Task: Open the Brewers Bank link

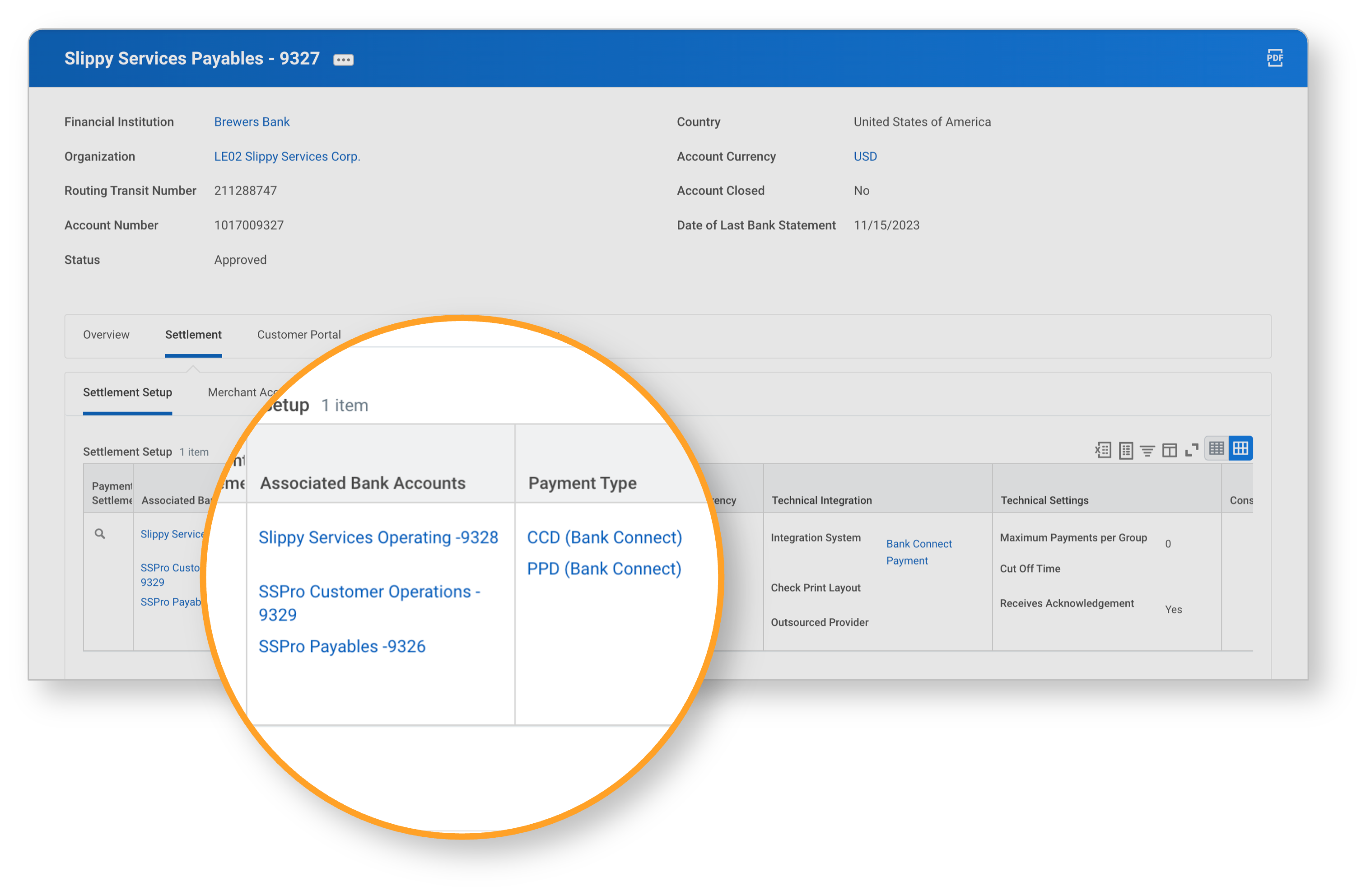Action: (252, 121)
